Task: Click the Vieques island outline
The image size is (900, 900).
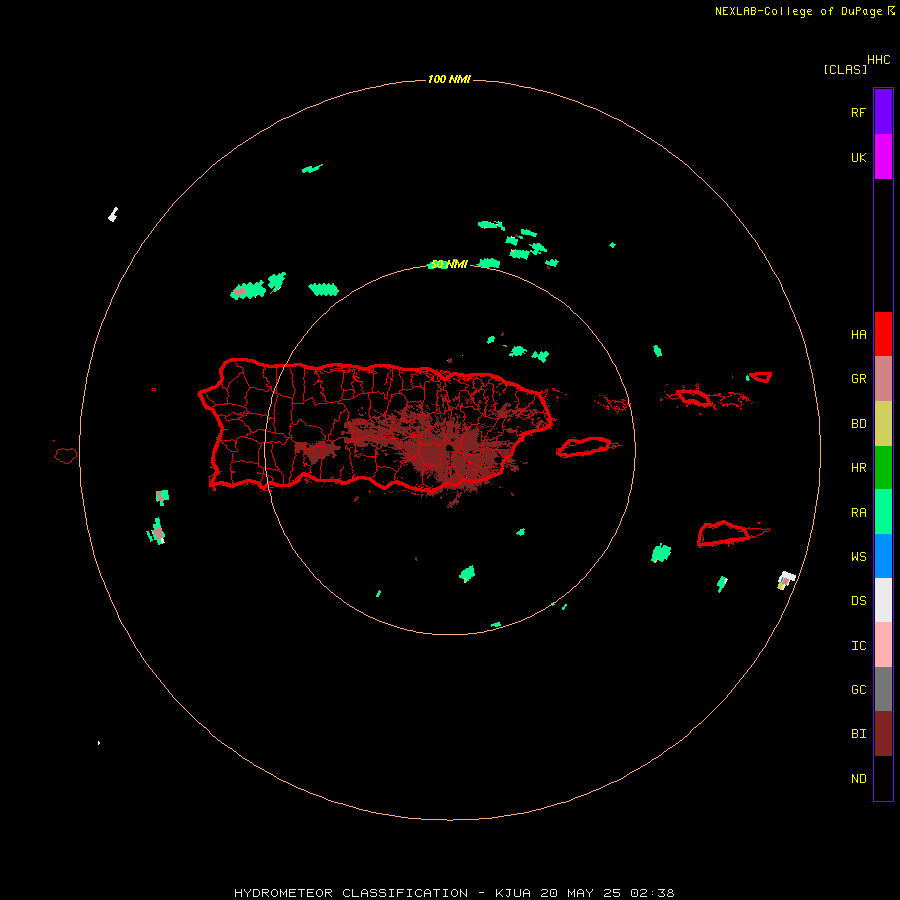Action: pos(584,447)
